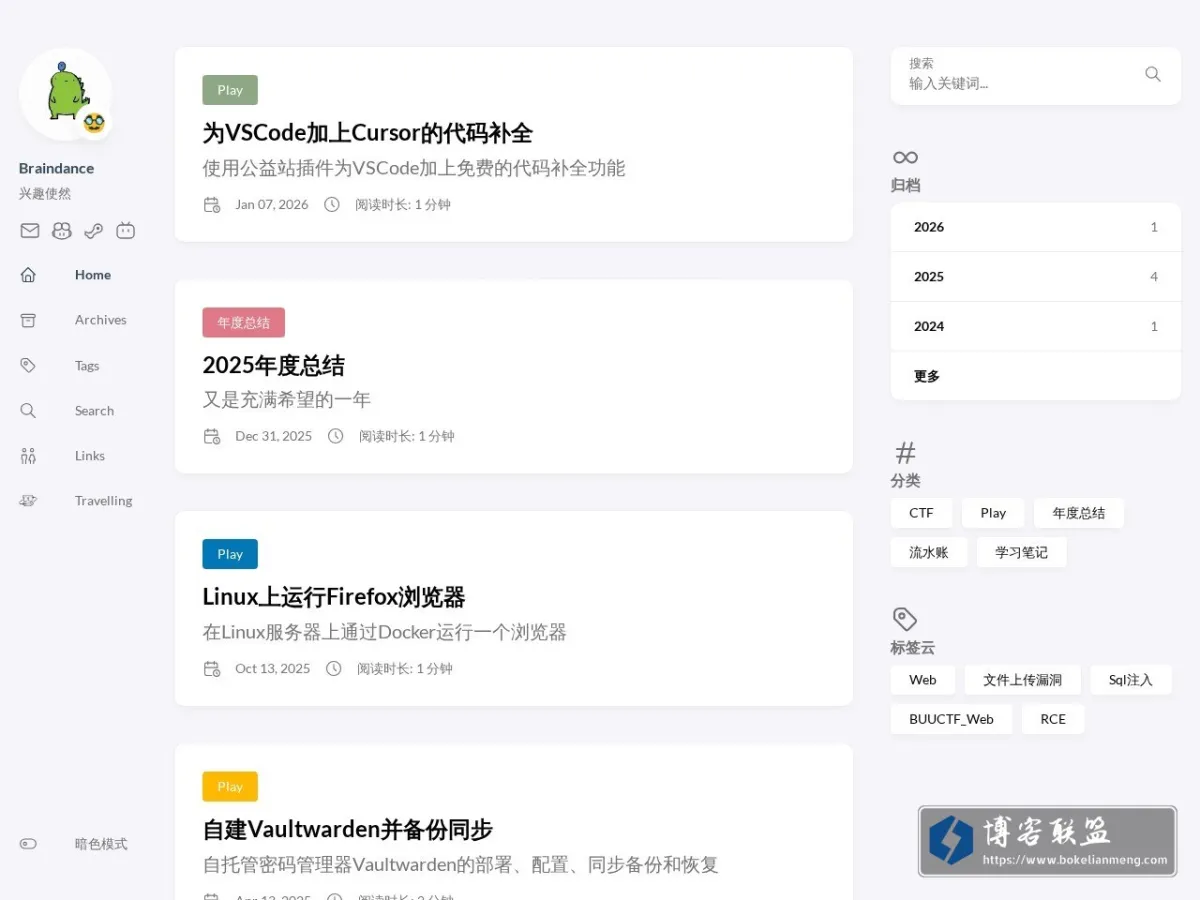Click the people icon beside Links
The height and width of the screenshot is (900, 1200).
click(28, 456)
